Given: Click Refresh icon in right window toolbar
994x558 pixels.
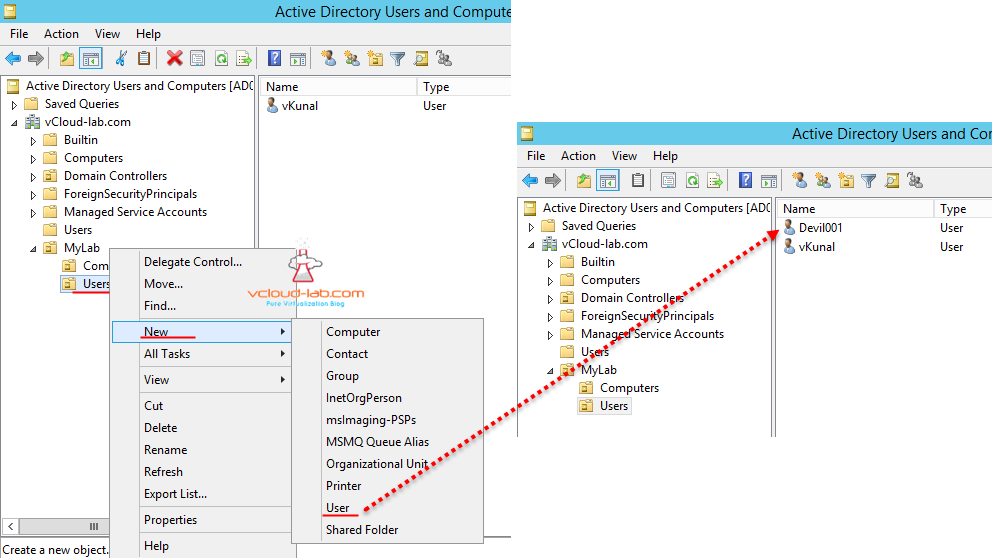Looking at the screenshot, I should (x=692, y=181).
